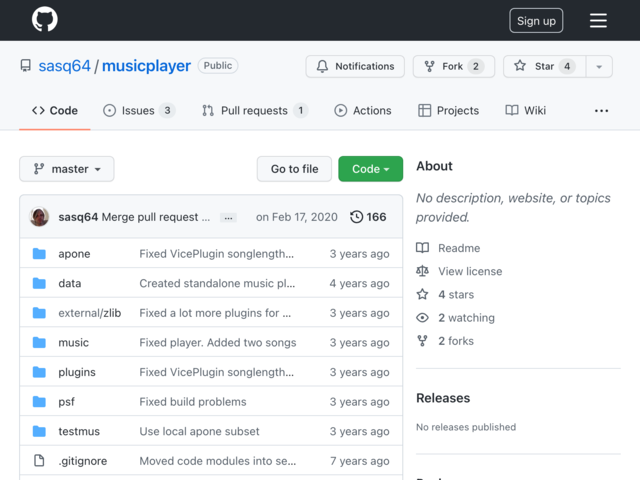Expand the Star lists dropdown arrow
The height and width of the screenshot is (480, 640).
tap(599, 67)
